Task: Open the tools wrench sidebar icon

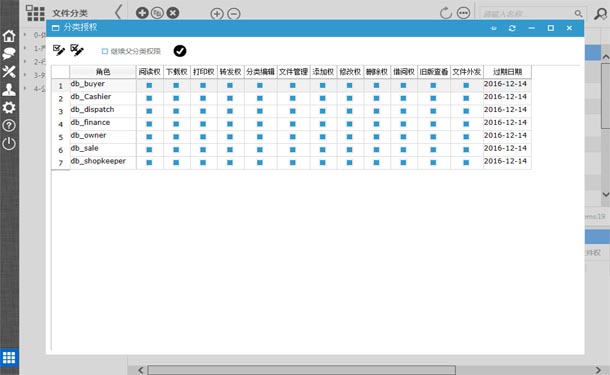Action: (9, 72)
